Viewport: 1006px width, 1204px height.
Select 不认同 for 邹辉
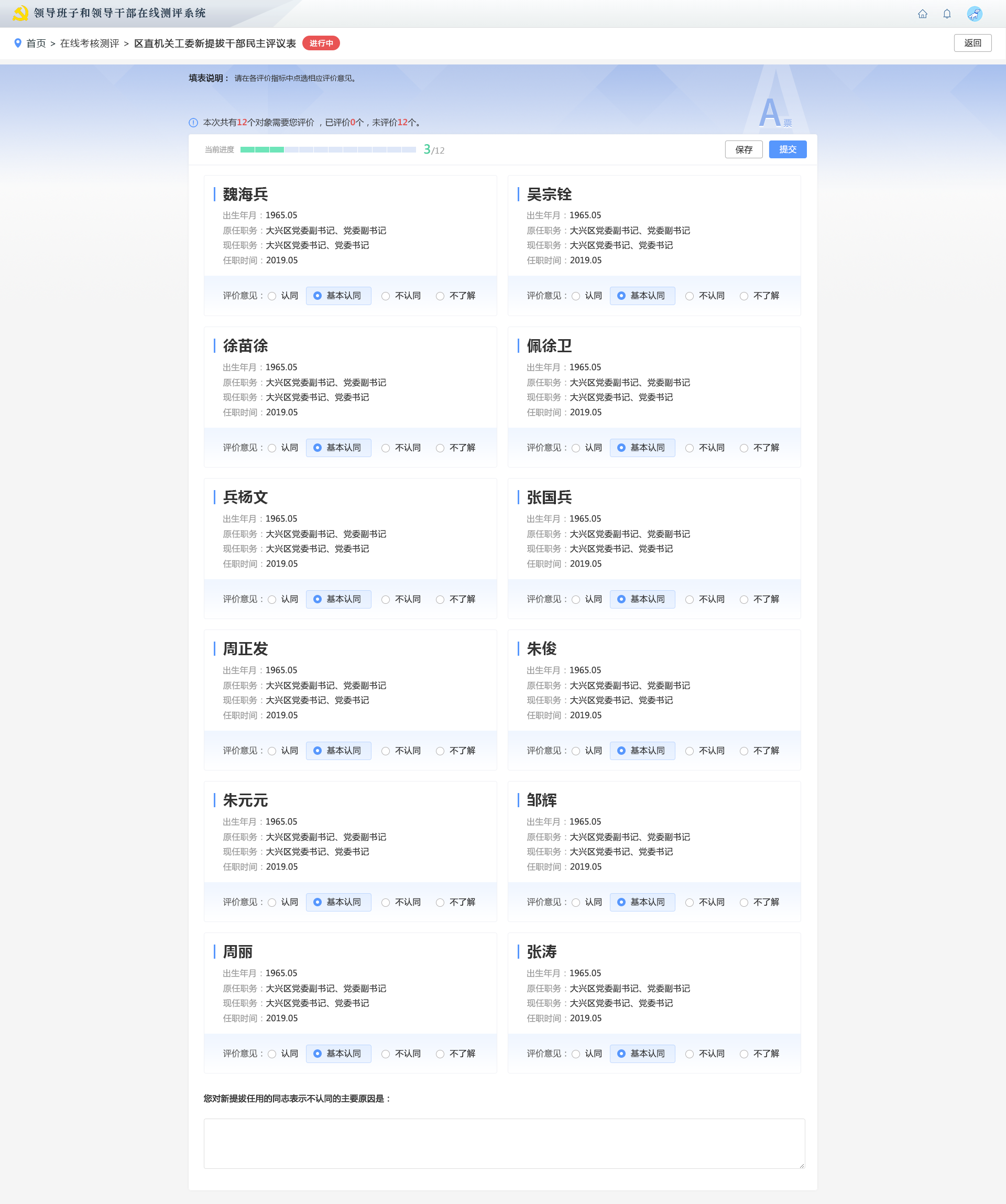point(705,902)
